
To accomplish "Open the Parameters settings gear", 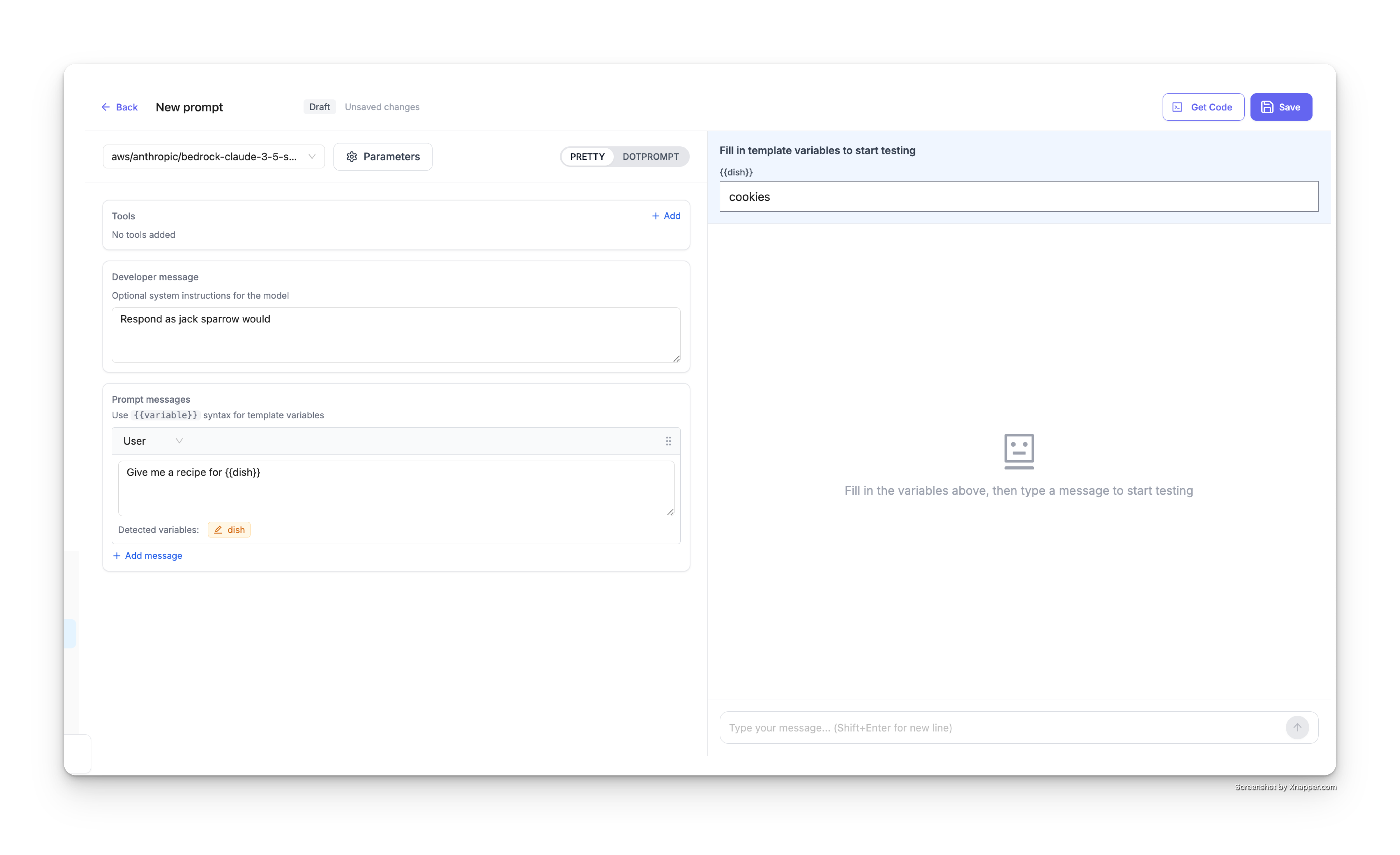I will (x=352, y=157).
